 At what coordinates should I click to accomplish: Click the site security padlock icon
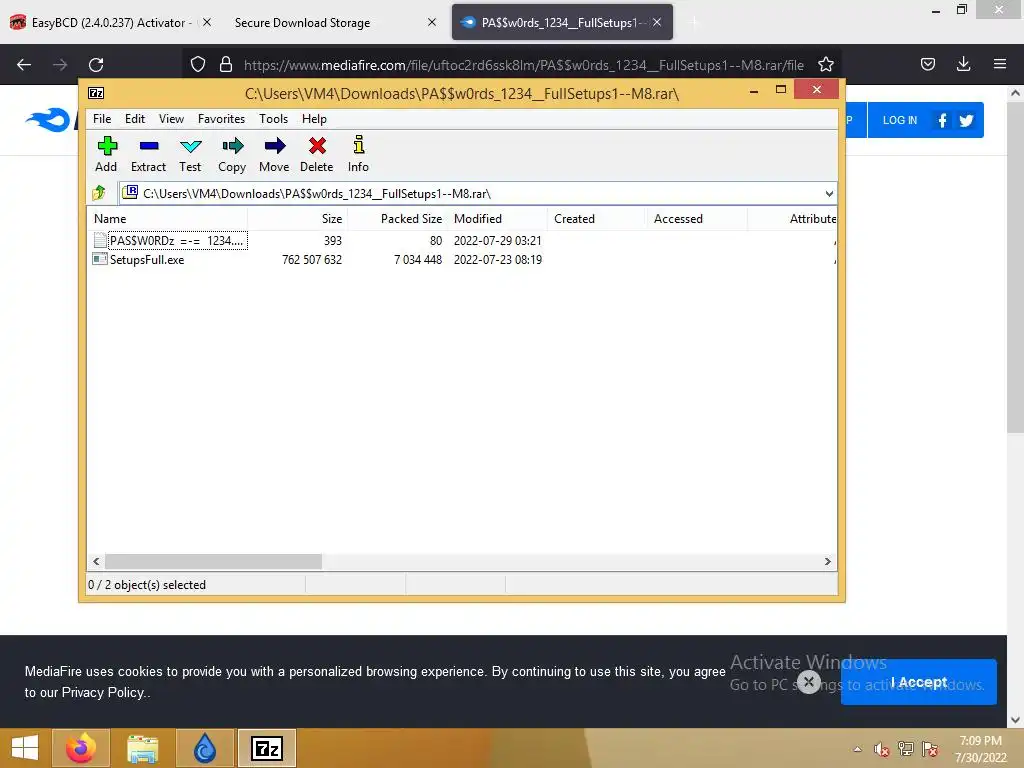pyautogui.click(x=226, y=64)
